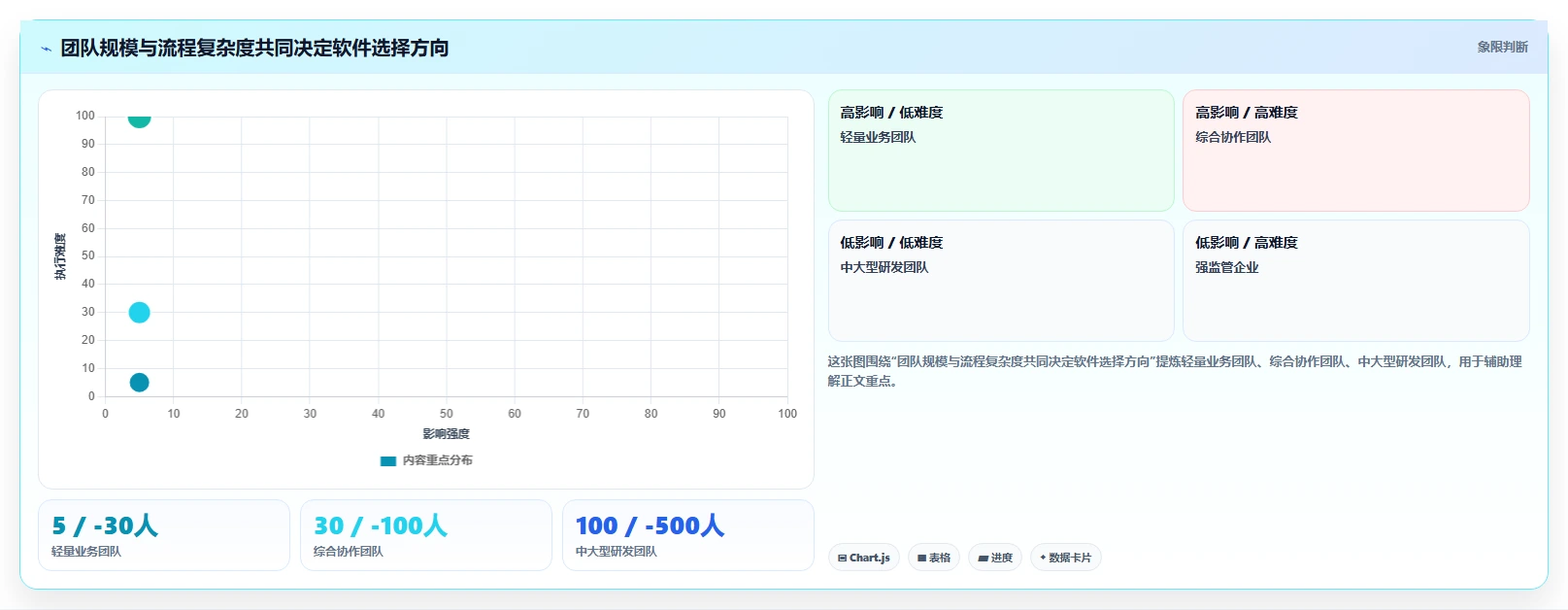
Task: Click the 表格 tag chip
Action: click(x=934, y=558)
